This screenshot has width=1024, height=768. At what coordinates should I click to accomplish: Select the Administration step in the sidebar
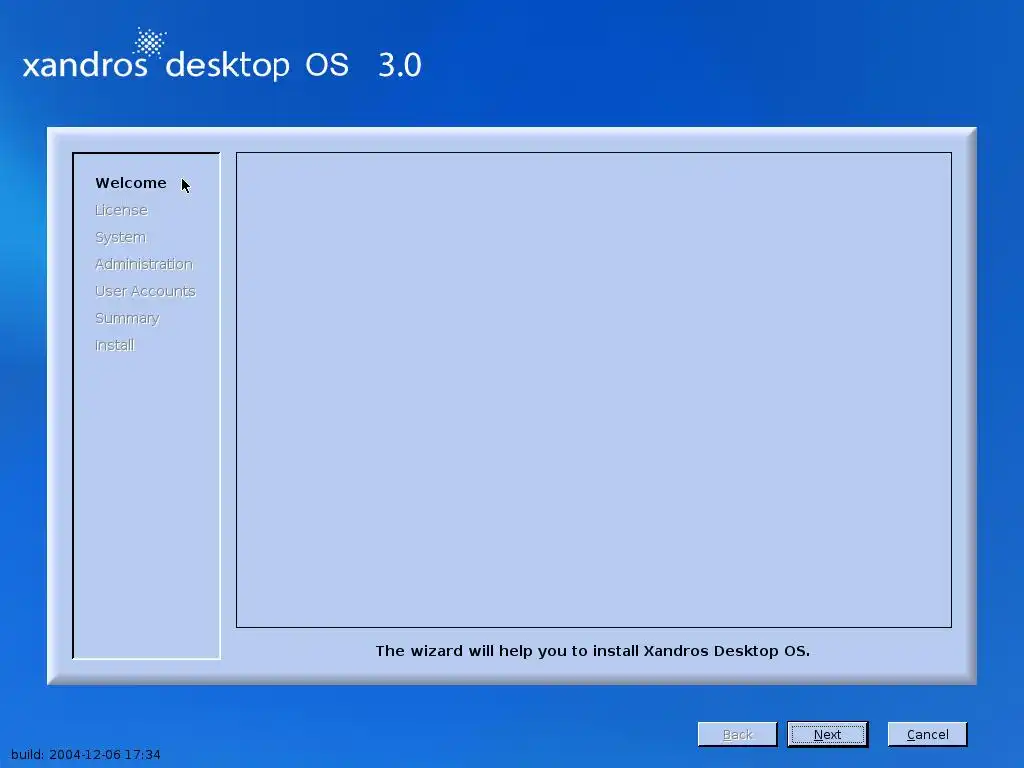[x=144, y=264]
